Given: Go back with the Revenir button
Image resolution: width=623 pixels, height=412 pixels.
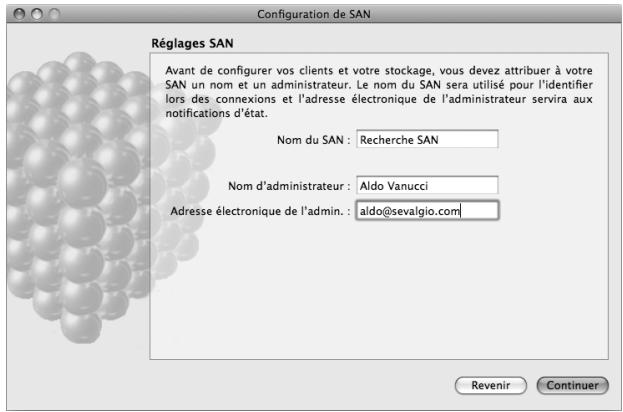Looking at the screenshot, I should [491, 385].
